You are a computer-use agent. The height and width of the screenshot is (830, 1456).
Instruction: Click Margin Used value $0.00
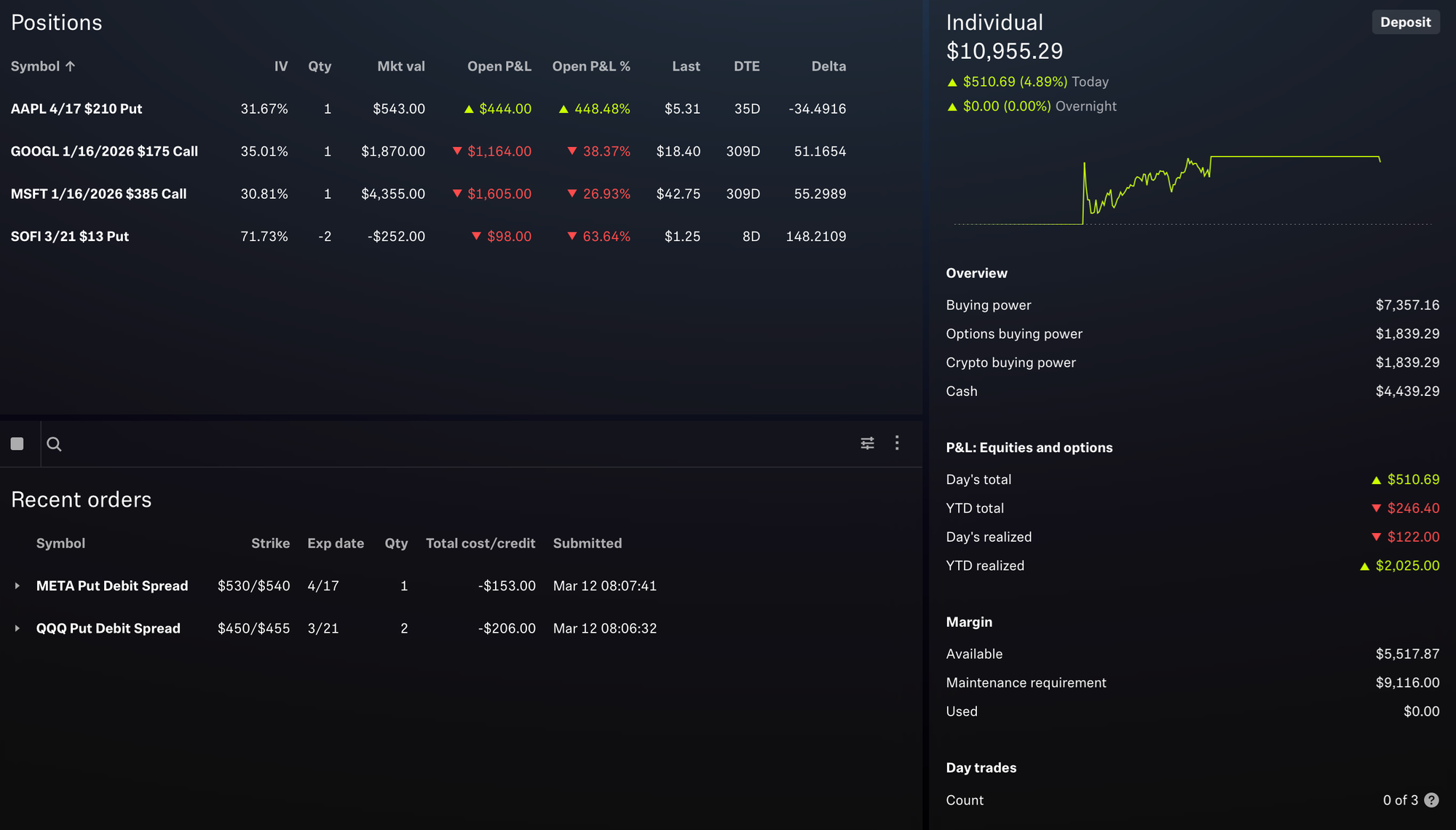point(1421,711)
